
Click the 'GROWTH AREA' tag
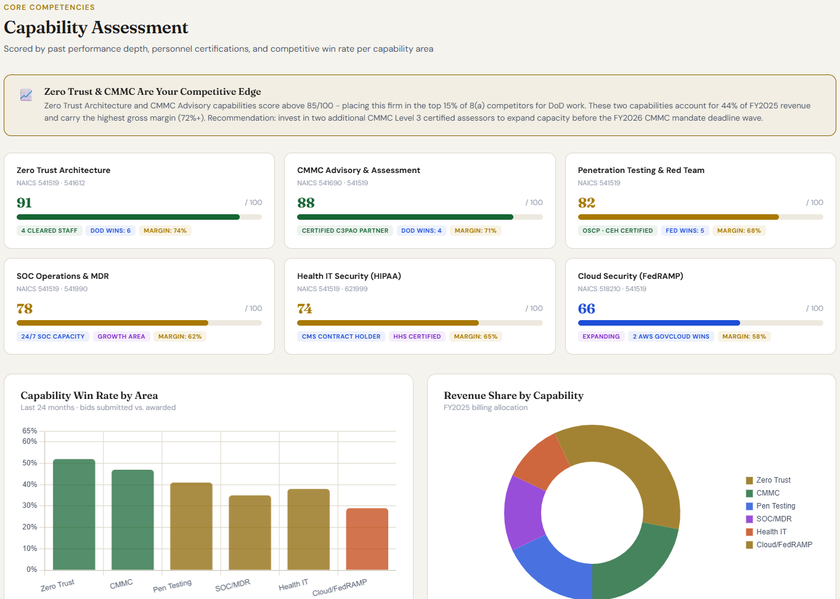pos(122,336)
